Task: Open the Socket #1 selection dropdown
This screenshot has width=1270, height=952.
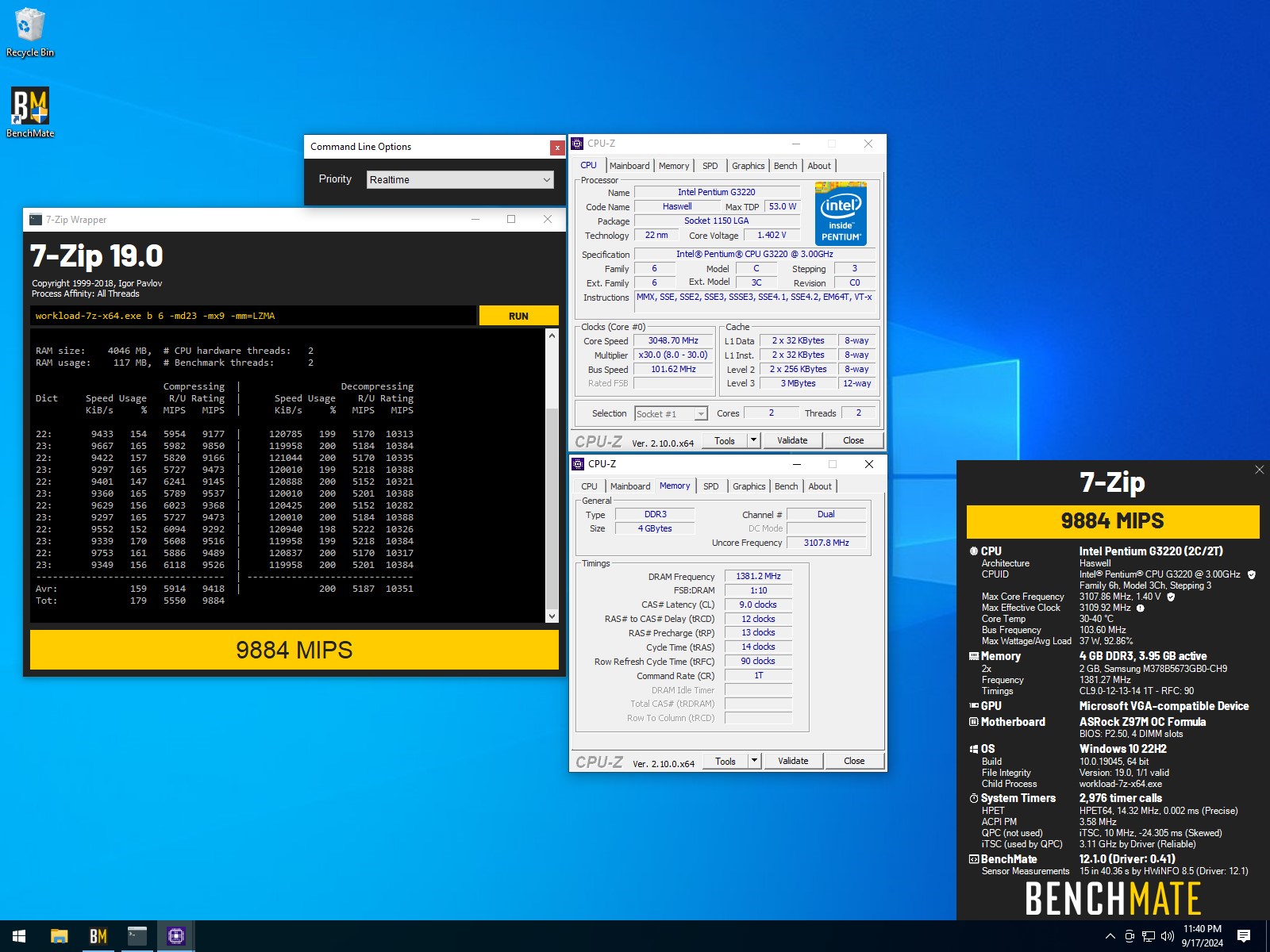Action: (671, 413)
